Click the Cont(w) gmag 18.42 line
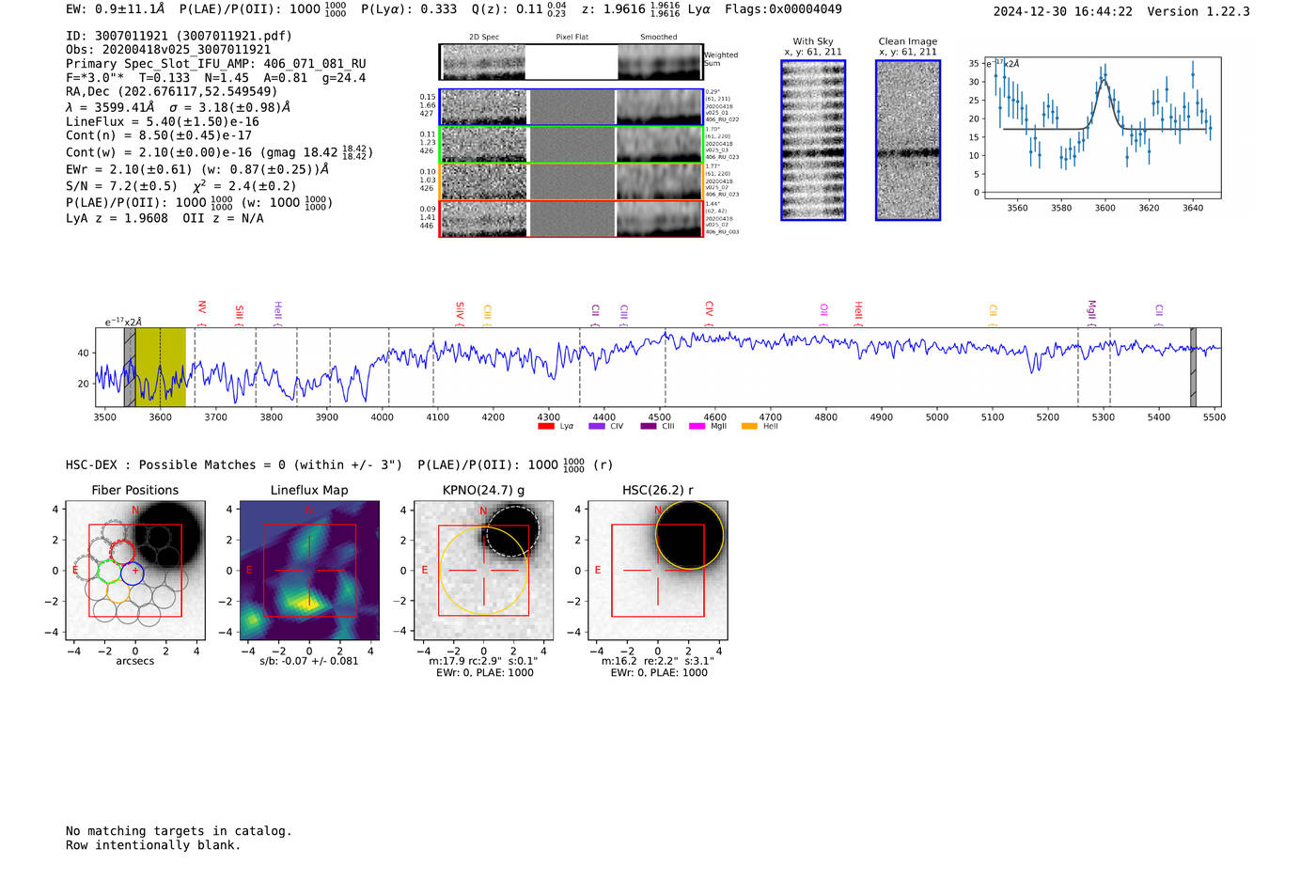This screenshot has height=896, width=1316. coord(219,151)
